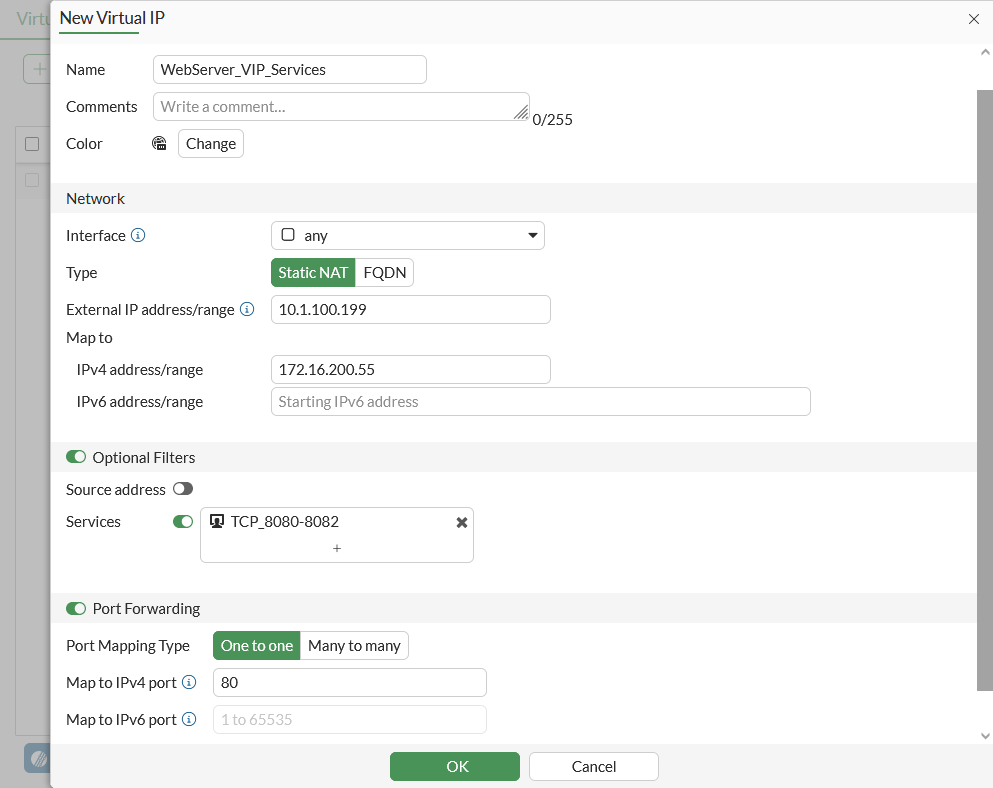Click the External IP address info icon
993x788 pixels.
247,310
